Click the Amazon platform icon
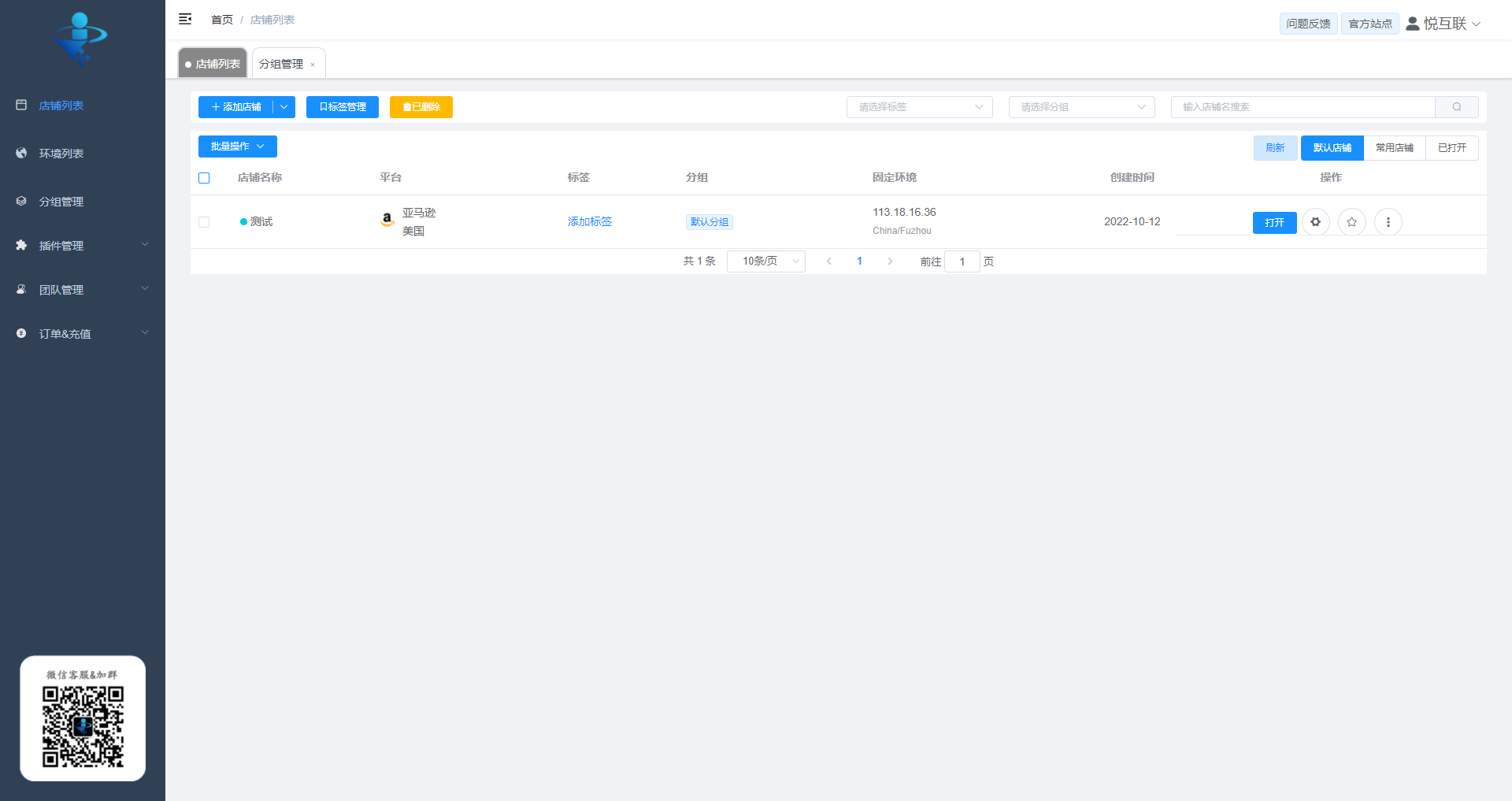 coord(387,220)
